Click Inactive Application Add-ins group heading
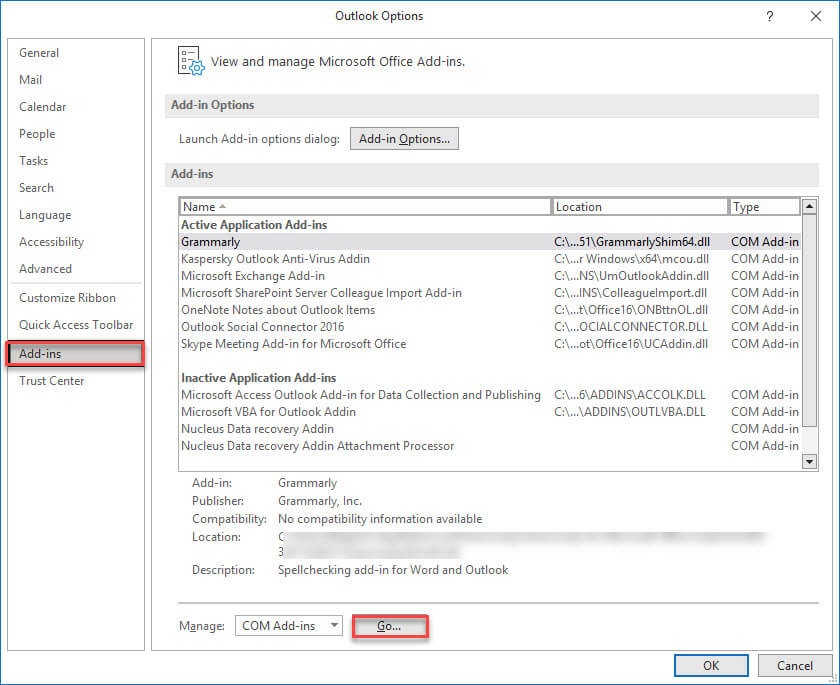 (x=259, y=378)
